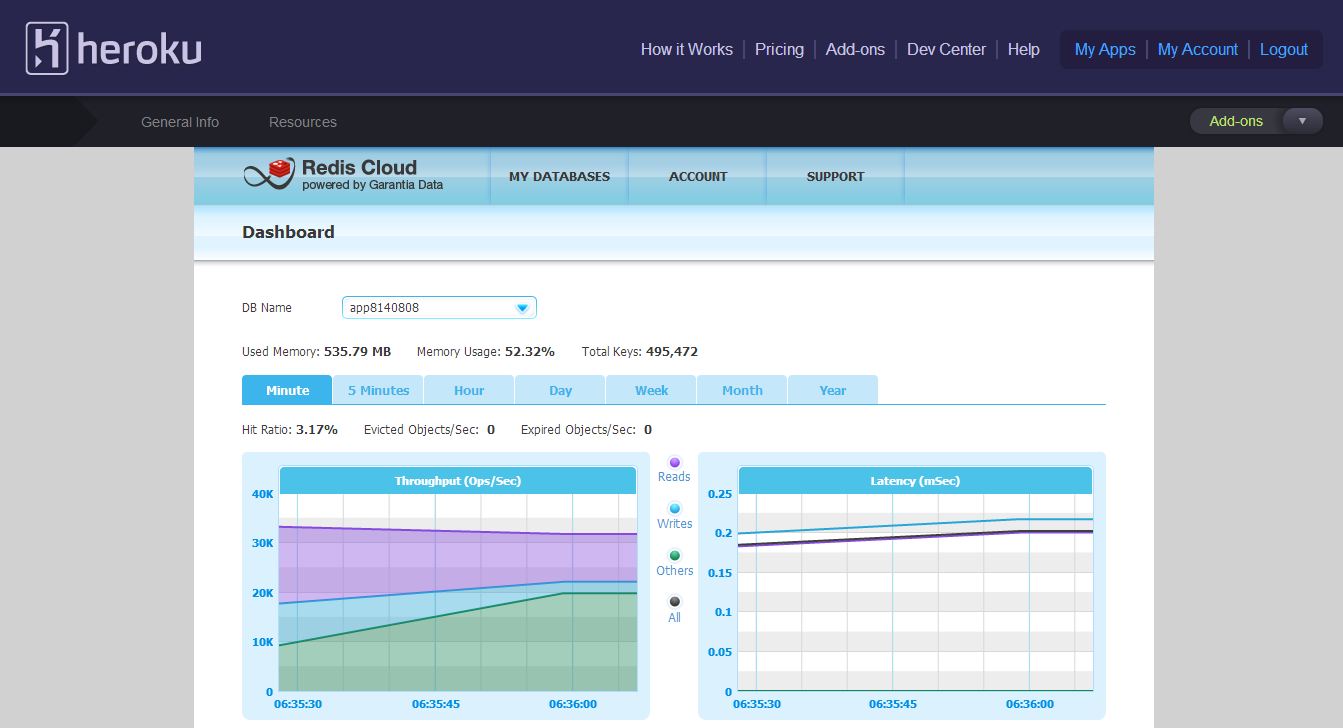This screenshot has width=1343, height=728.
Task: Click the Used Memory value 535.79 MB
Action: pyautogui.click(x=358, y=352)
